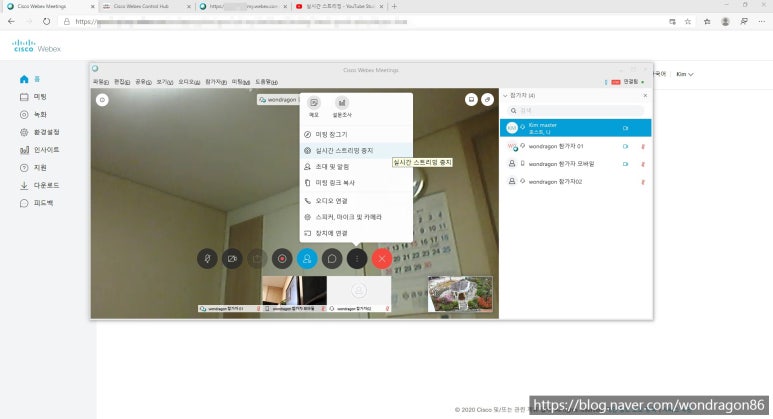Open the 보기 menu in Webex Meetings
The image size is (773, 419).
click(165, 82)
